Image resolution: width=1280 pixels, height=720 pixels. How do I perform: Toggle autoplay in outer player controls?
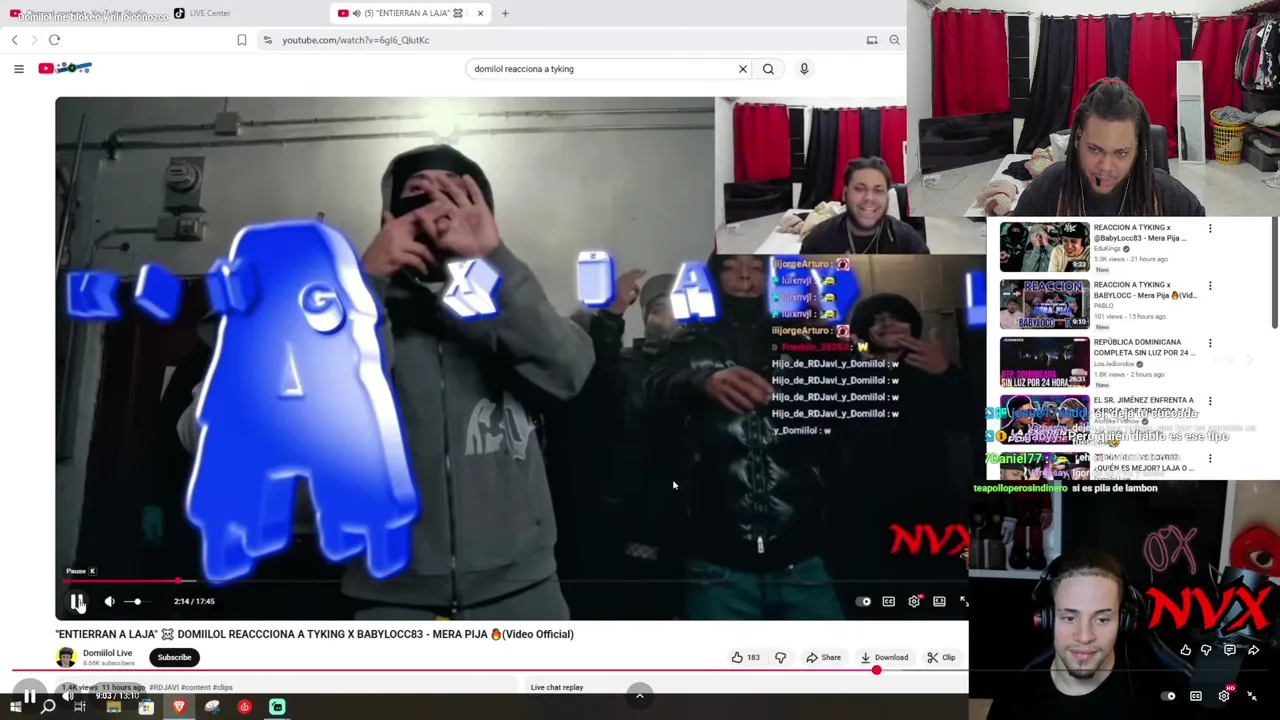coord(1170,696)
